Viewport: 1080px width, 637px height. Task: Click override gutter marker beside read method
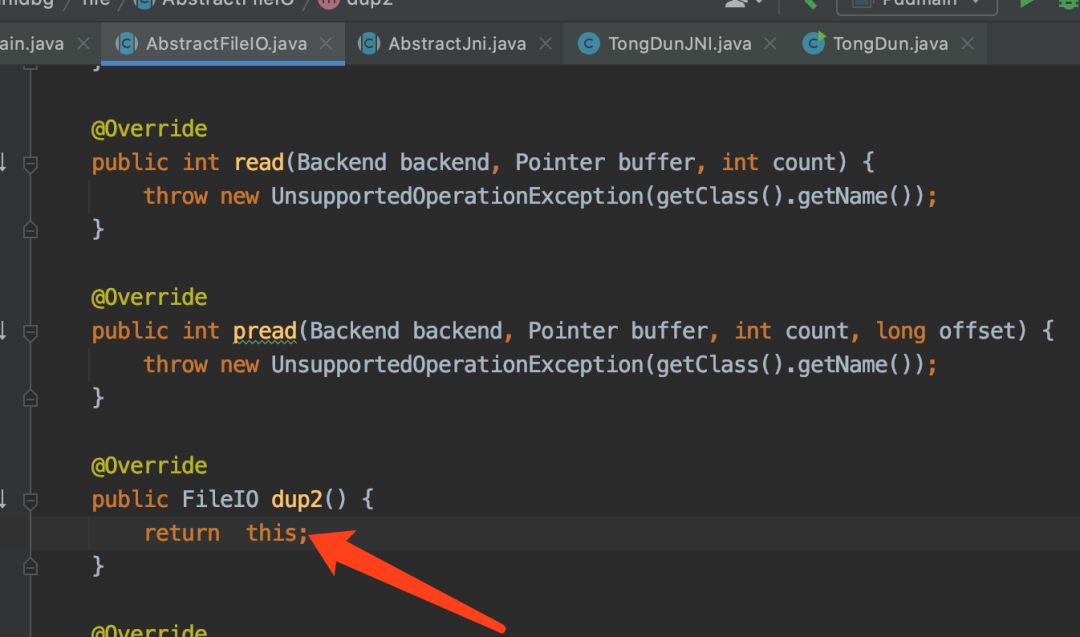point(3,163)
